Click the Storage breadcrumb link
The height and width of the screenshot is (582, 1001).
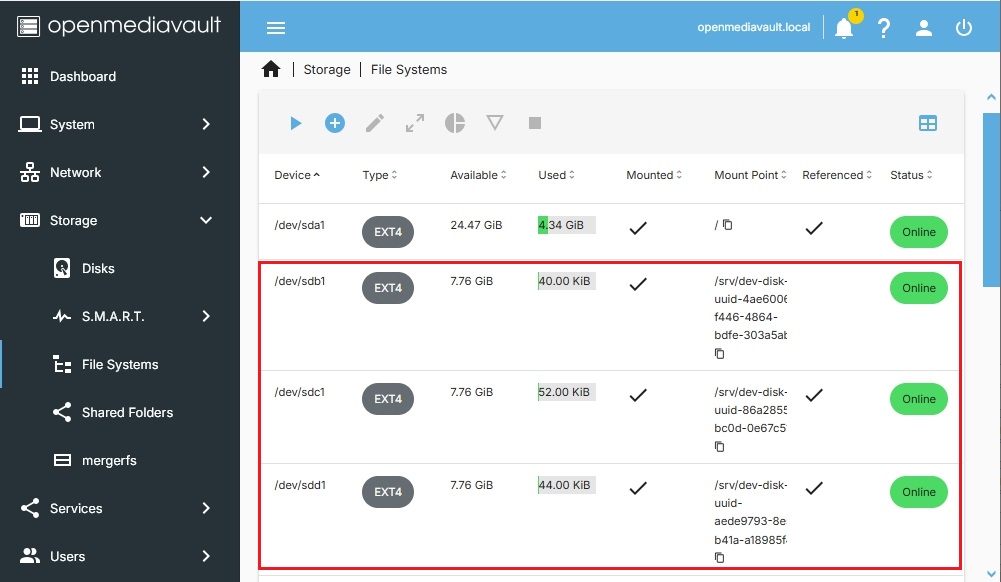[x=327, y=69]
